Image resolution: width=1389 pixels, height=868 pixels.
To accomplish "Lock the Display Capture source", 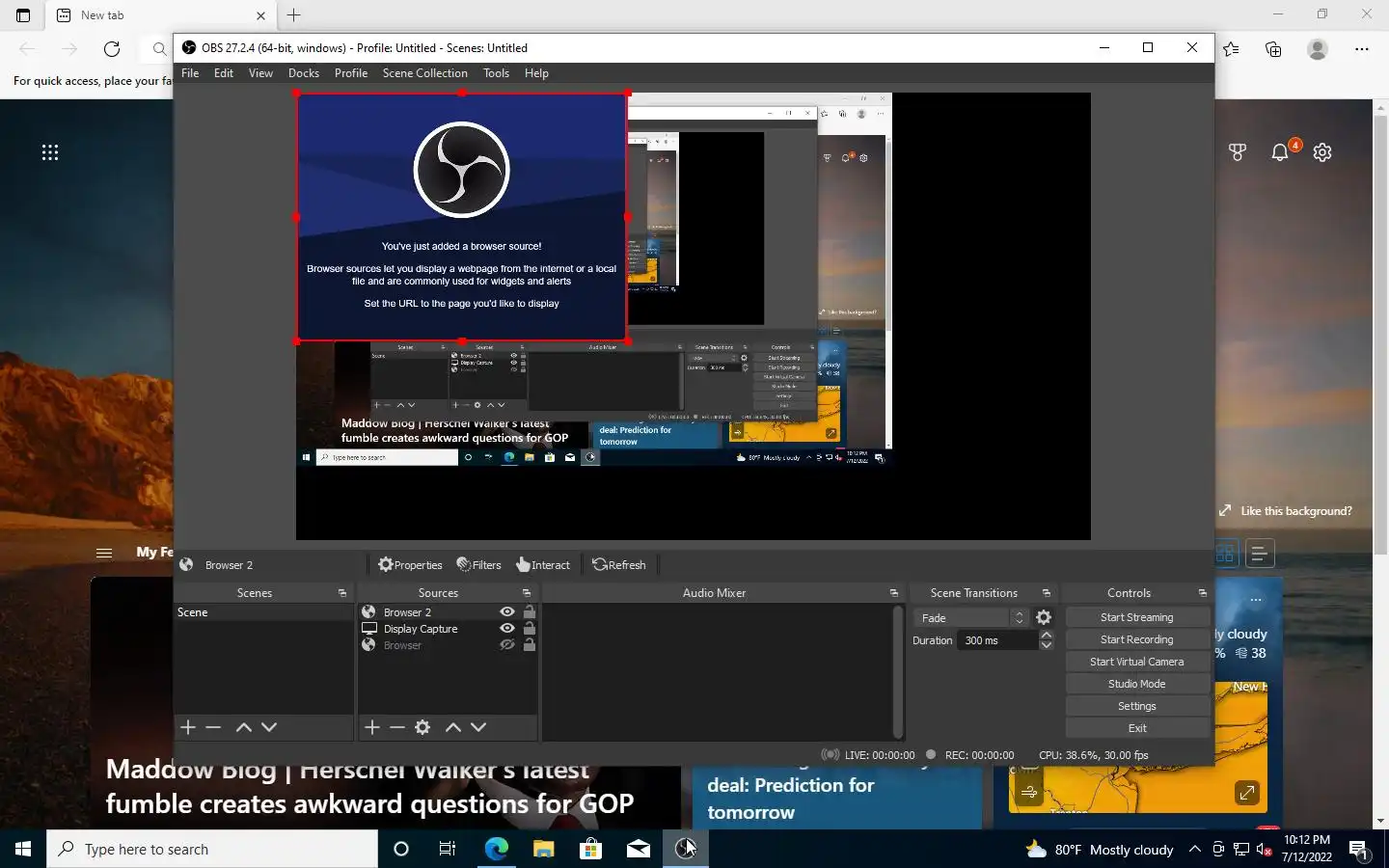I will tap(529, 629).
